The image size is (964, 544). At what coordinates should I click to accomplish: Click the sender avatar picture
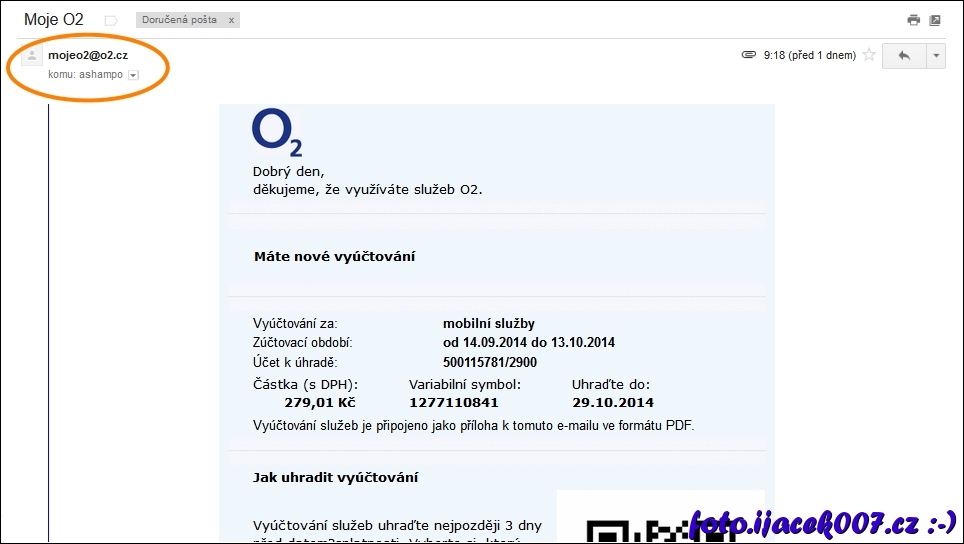click(x=32, y=56)
